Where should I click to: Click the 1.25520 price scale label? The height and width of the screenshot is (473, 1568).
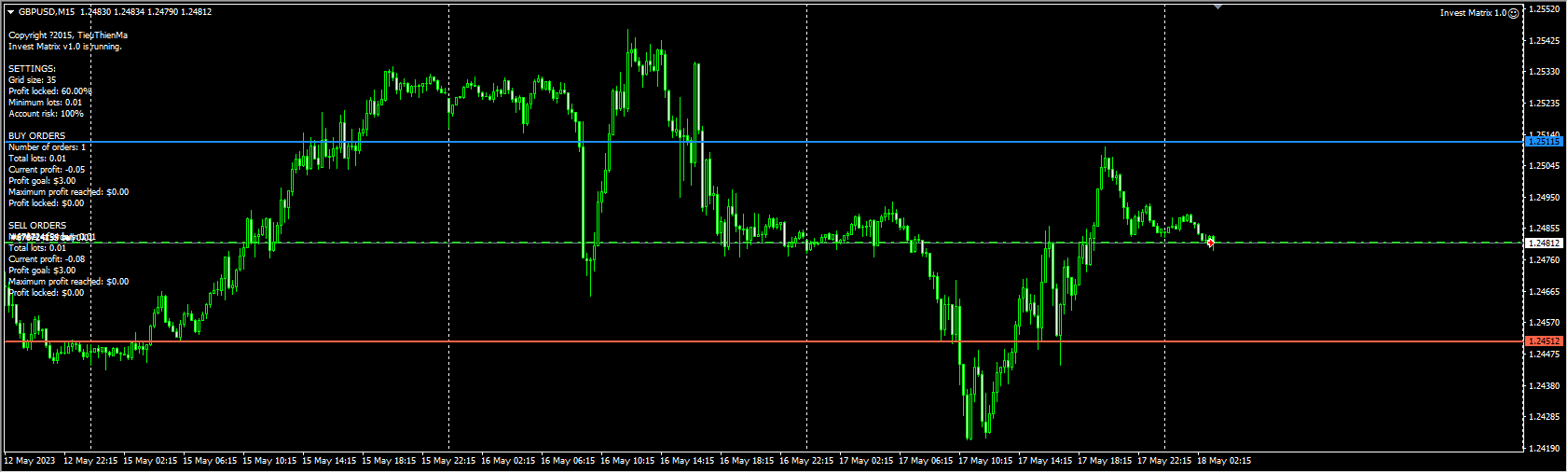tap(1545, 9)
